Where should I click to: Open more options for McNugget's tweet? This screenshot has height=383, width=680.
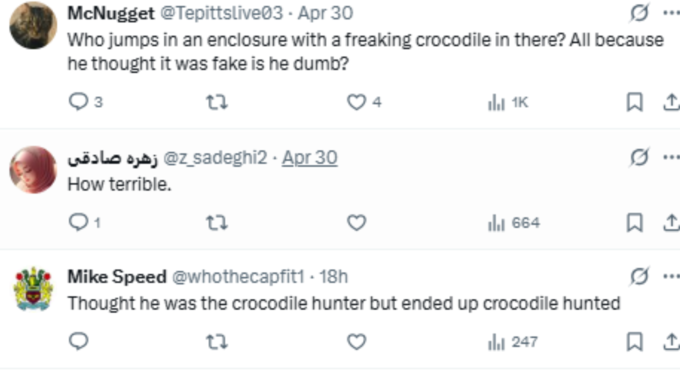[x=671, y=13]
